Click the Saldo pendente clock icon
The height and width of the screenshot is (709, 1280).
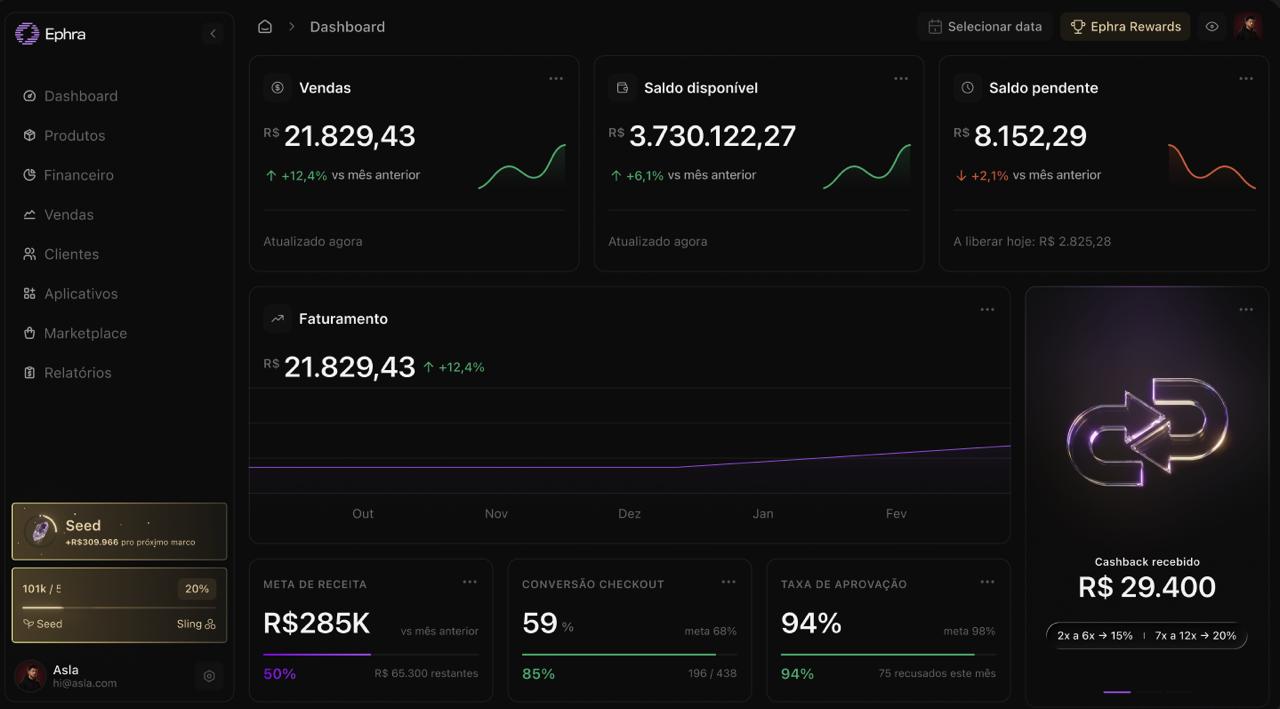click(967, 88)
